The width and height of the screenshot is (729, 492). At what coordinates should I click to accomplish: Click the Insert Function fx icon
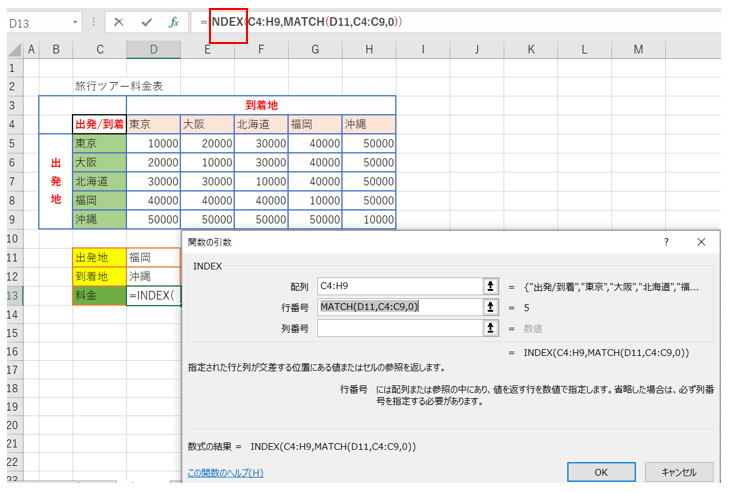tap(174, 21)
